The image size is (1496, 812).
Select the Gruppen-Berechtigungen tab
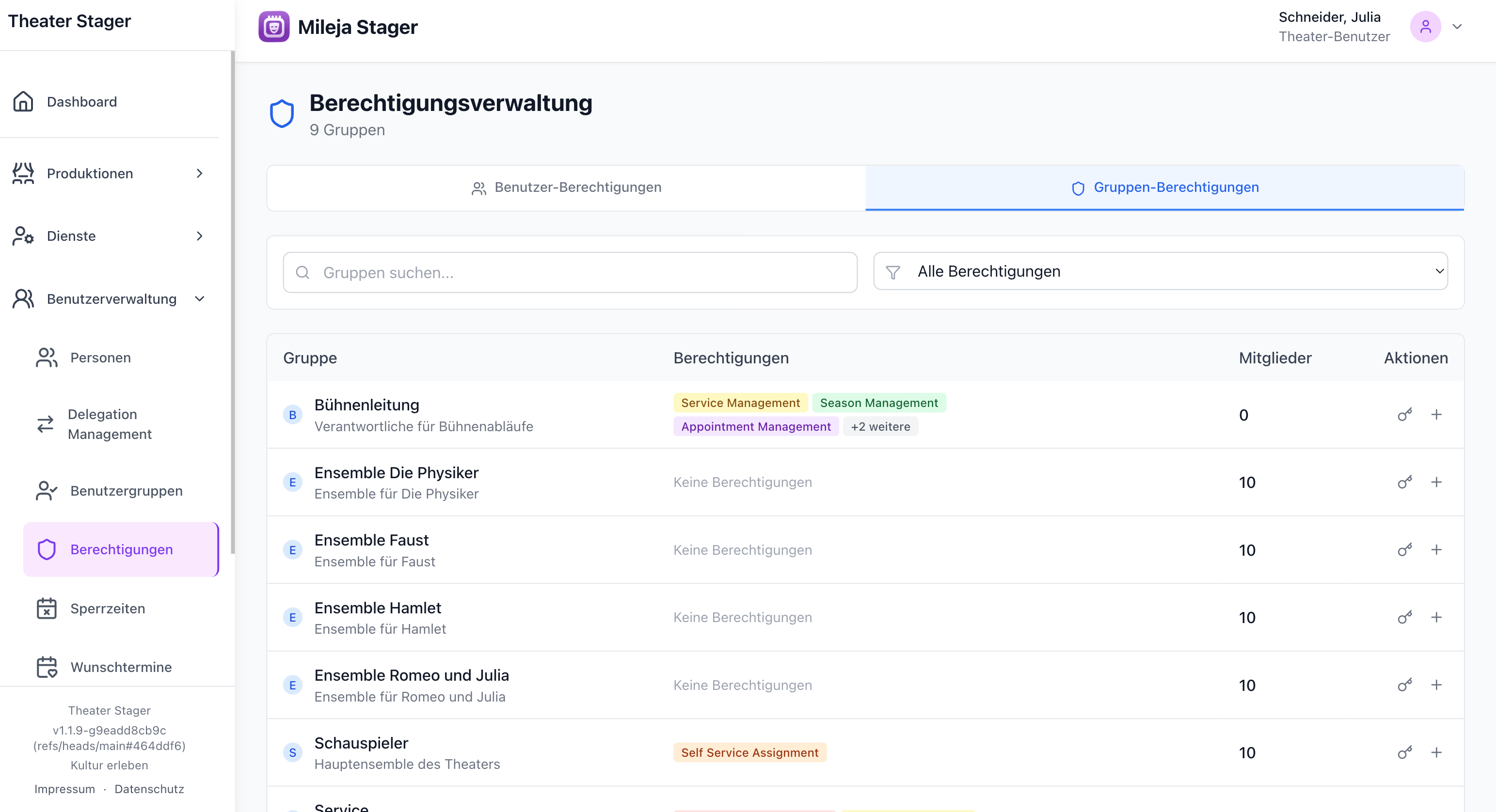pyautogui.click(x=1164, y=187)
